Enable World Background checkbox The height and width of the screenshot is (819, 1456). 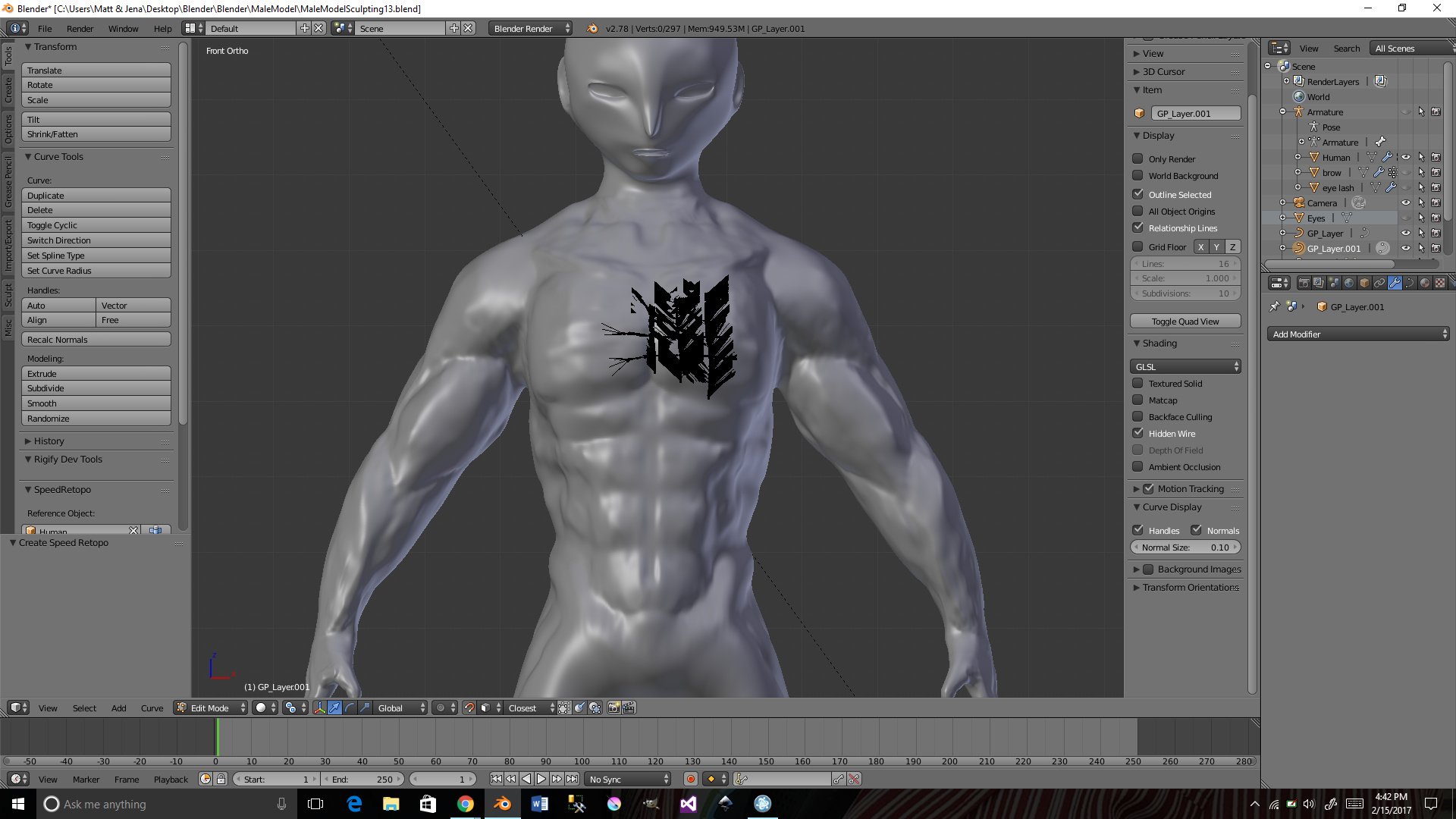coord(1137,175)
